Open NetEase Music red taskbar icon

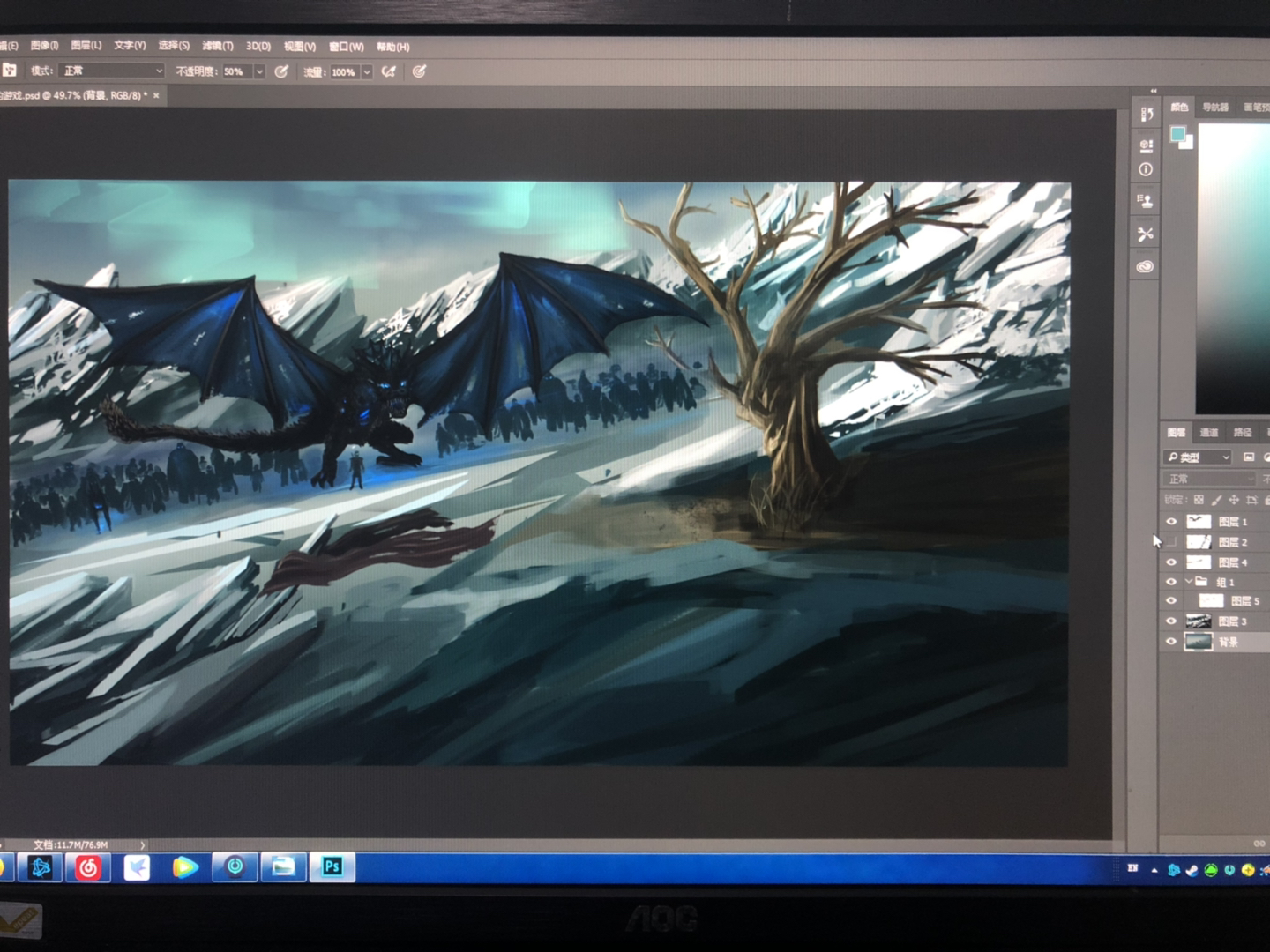coord(88,867)
